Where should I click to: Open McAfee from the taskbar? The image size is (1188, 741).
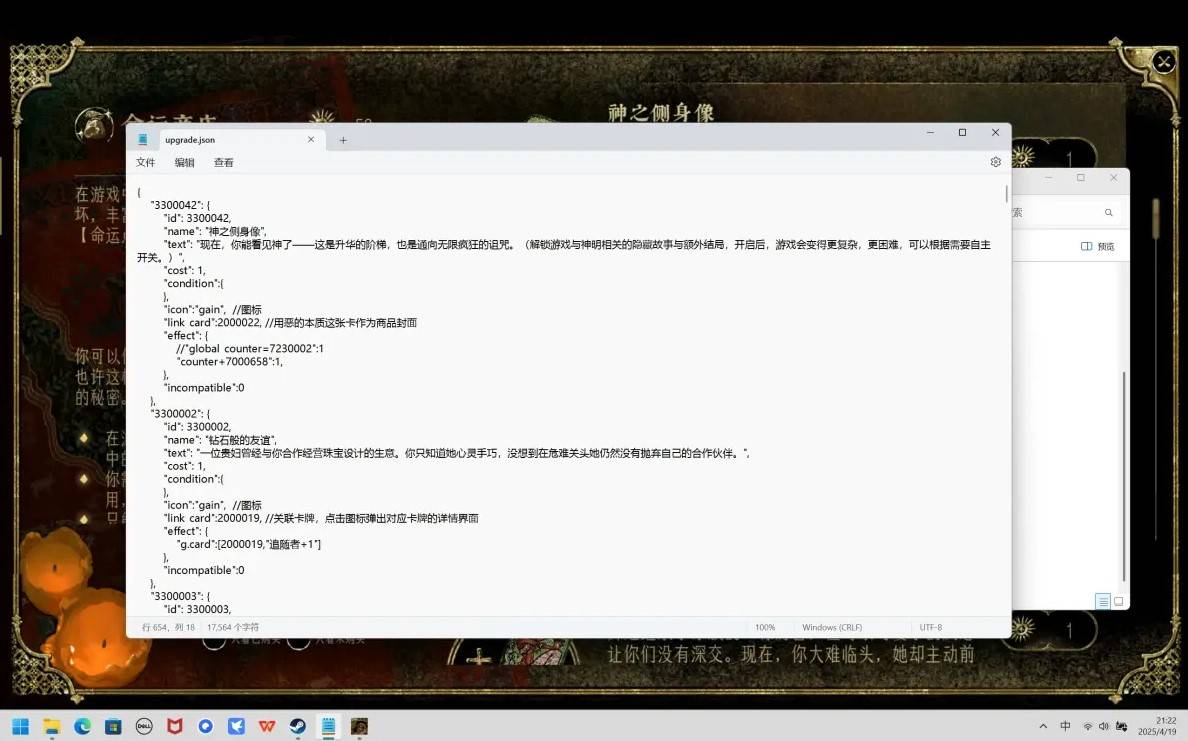point(175,726)
